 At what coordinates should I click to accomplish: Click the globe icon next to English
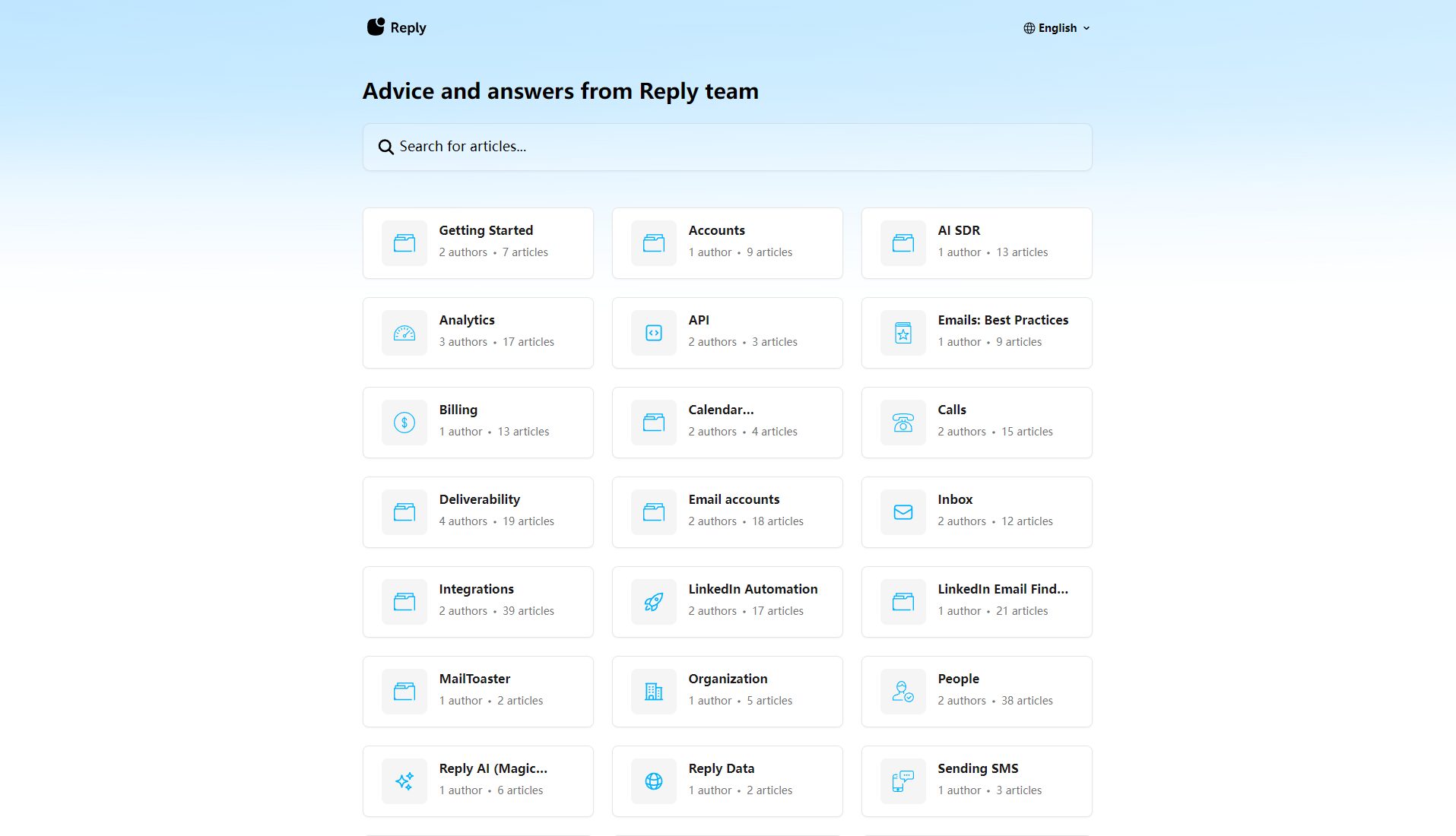pyautogui.click(x=1029, y=28)
